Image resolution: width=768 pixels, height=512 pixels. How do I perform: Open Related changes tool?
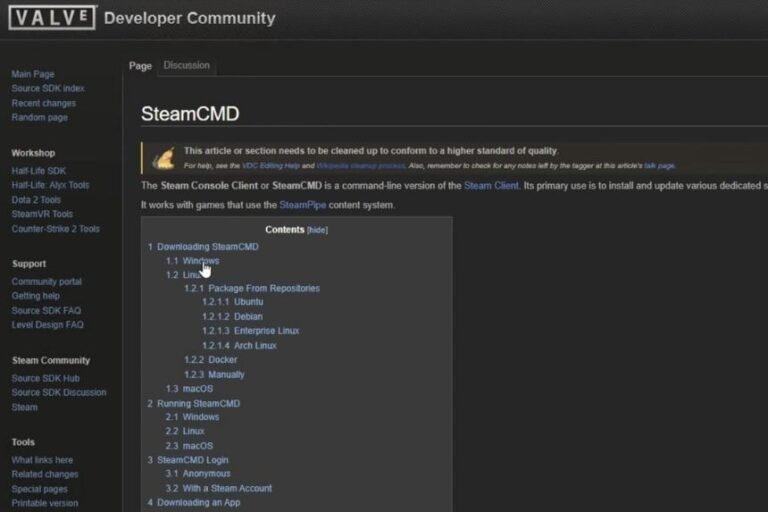45,474
